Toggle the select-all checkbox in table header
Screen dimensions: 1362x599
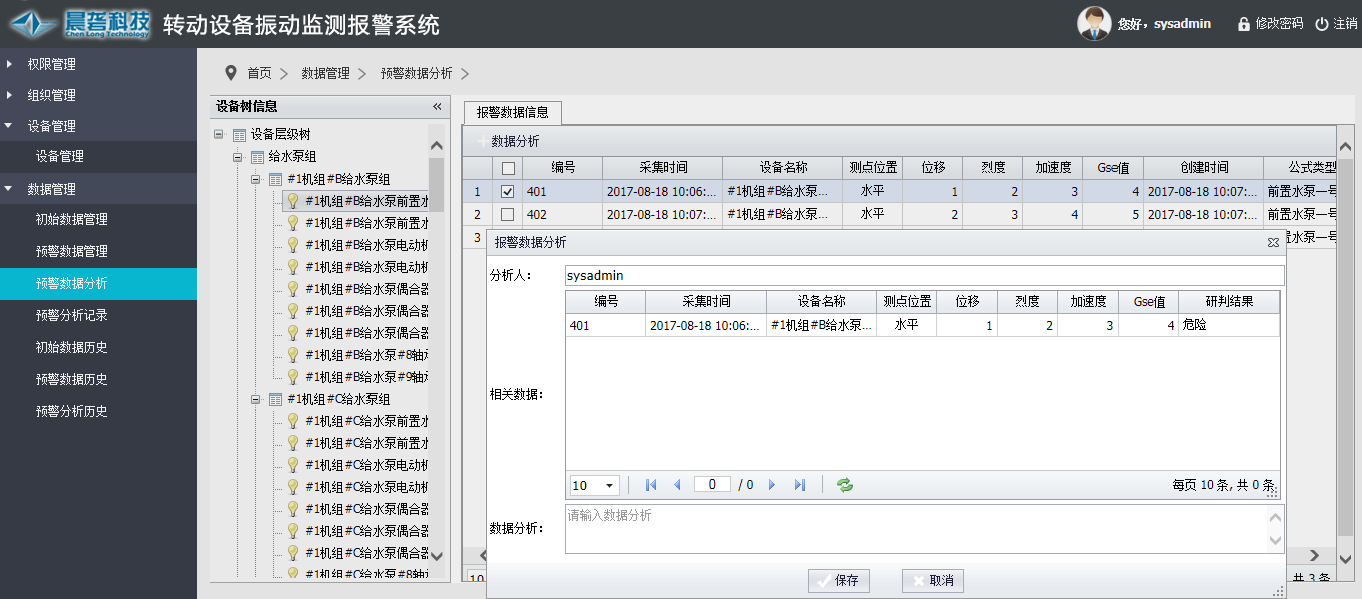(x=508, y=168)
